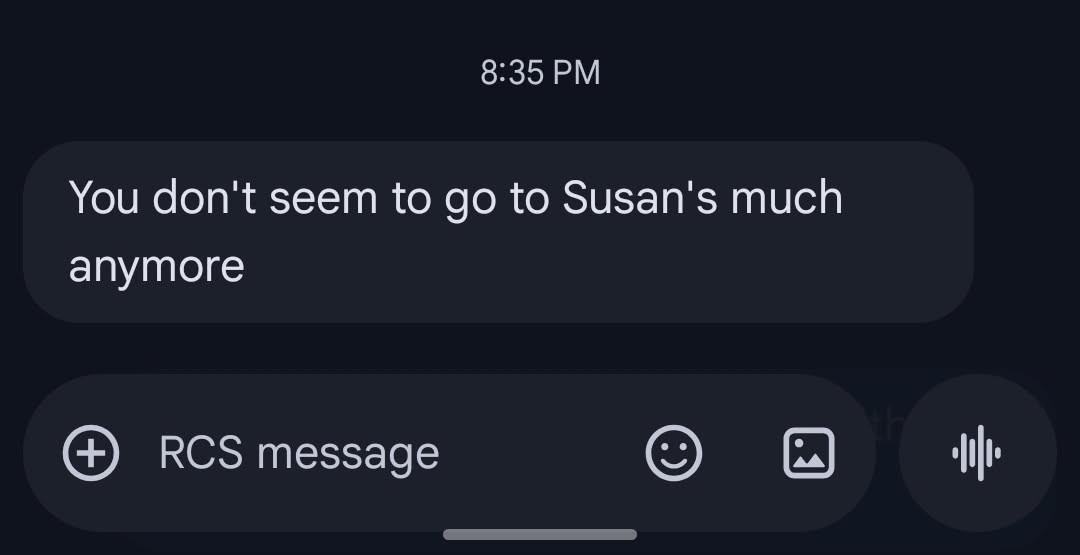
Task: Tap the home gesture bar
Action: click(540, 535)
